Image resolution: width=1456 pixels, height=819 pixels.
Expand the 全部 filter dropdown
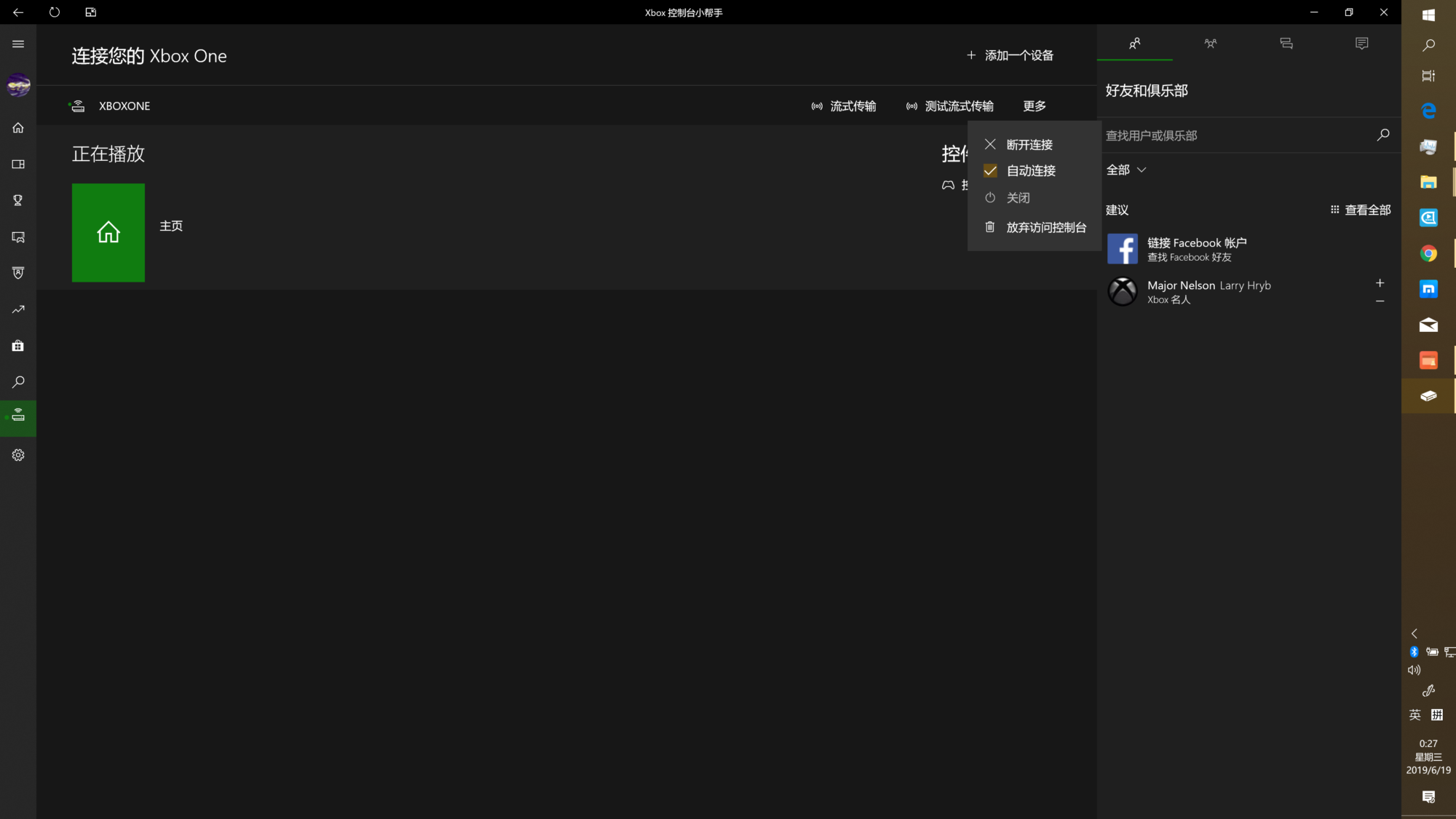pyautogui.click(x=1126, y=170)
